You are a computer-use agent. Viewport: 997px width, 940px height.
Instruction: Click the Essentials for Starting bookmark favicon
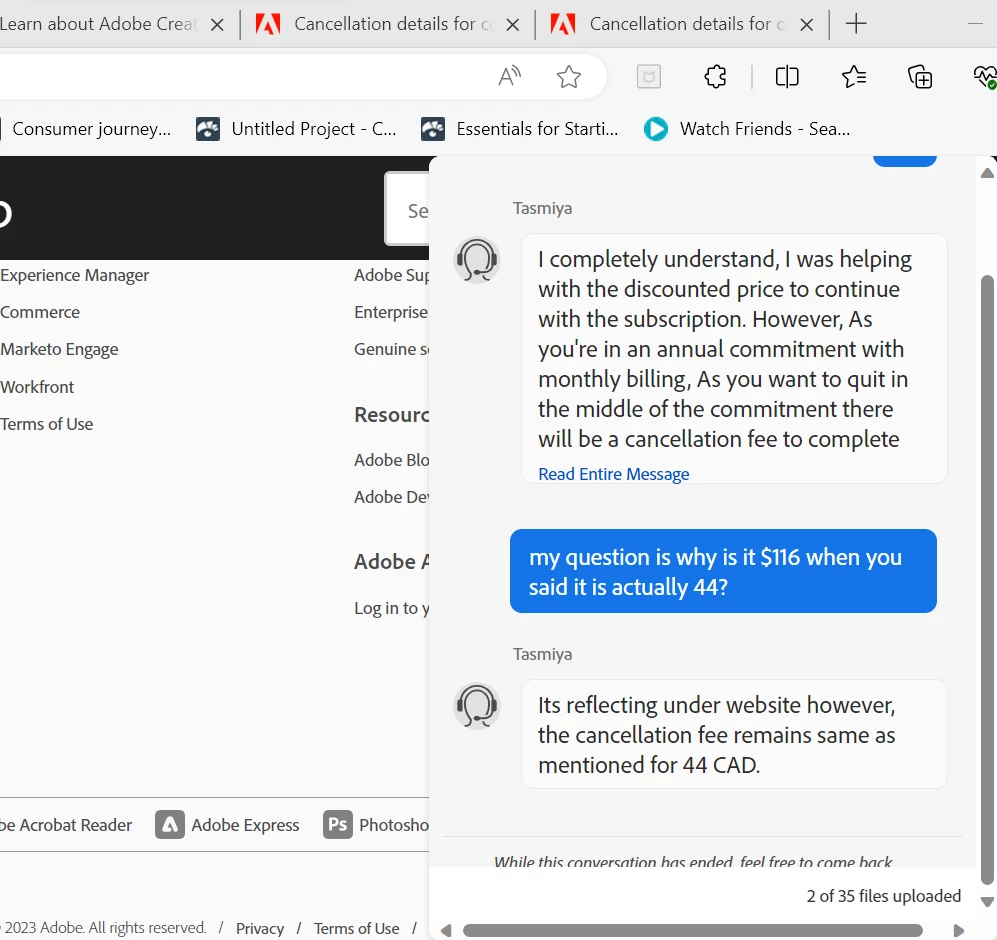click(x=433, y=129)
